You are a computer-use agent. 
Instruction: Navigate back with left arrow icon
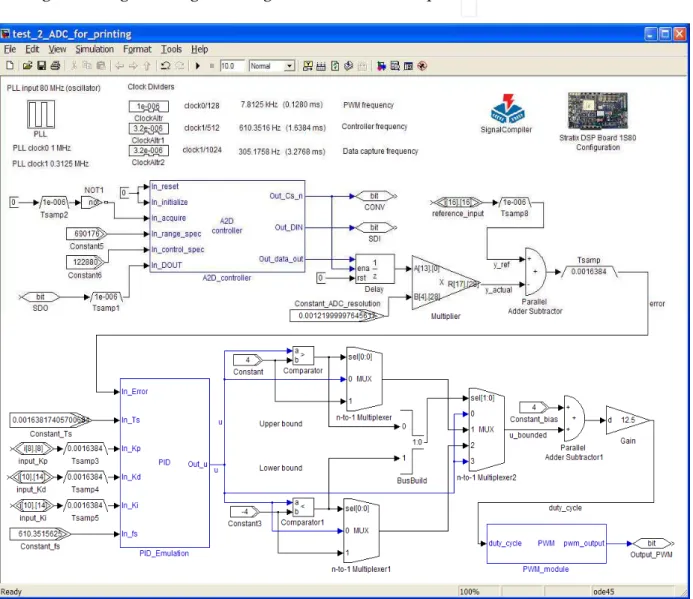point(119,66)
